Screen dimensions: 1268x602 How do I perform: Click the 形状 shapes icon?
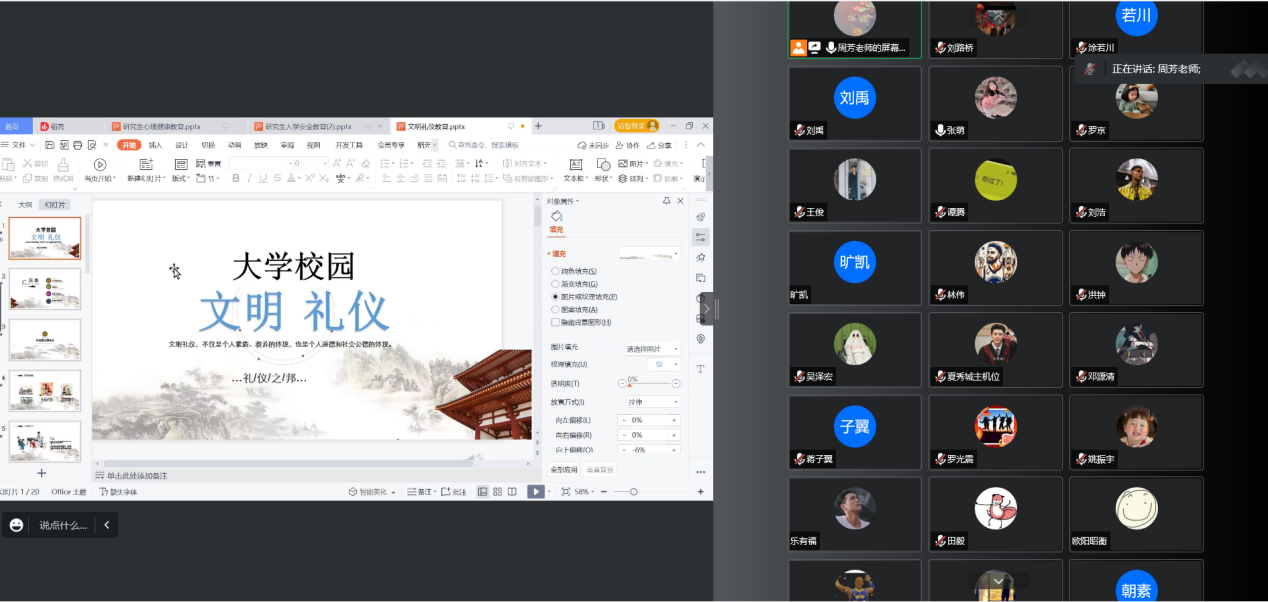click(x=602, y=169)
